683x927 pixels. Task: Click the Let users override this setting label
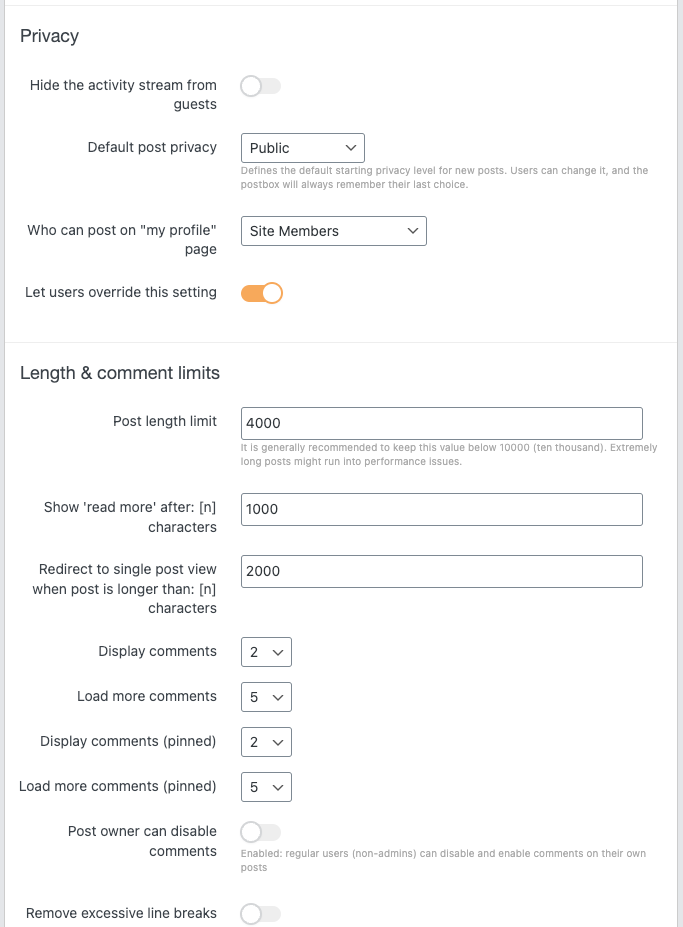pos(121,292)
